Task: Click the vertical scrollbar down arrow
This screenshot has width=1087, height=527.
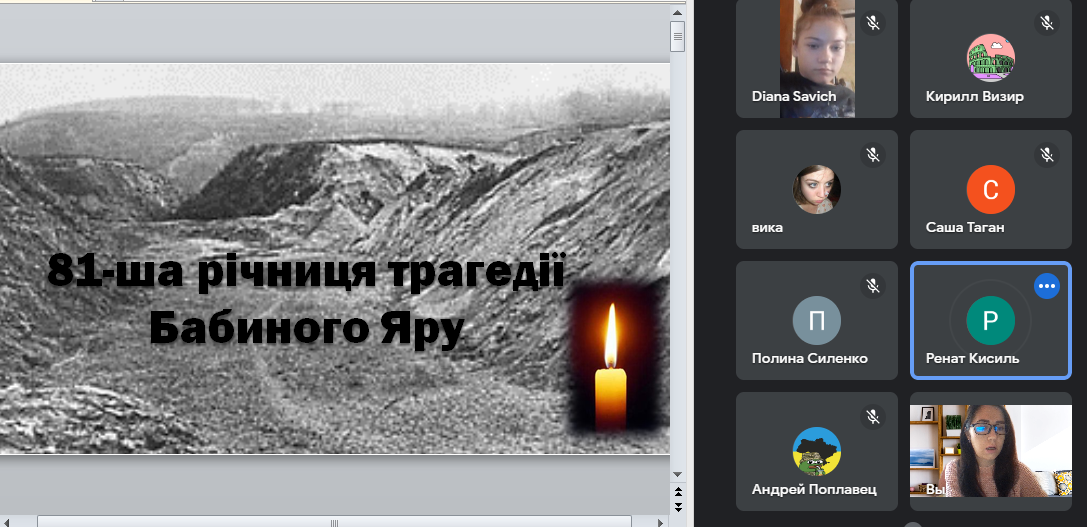Action: [x=677, y=474]
